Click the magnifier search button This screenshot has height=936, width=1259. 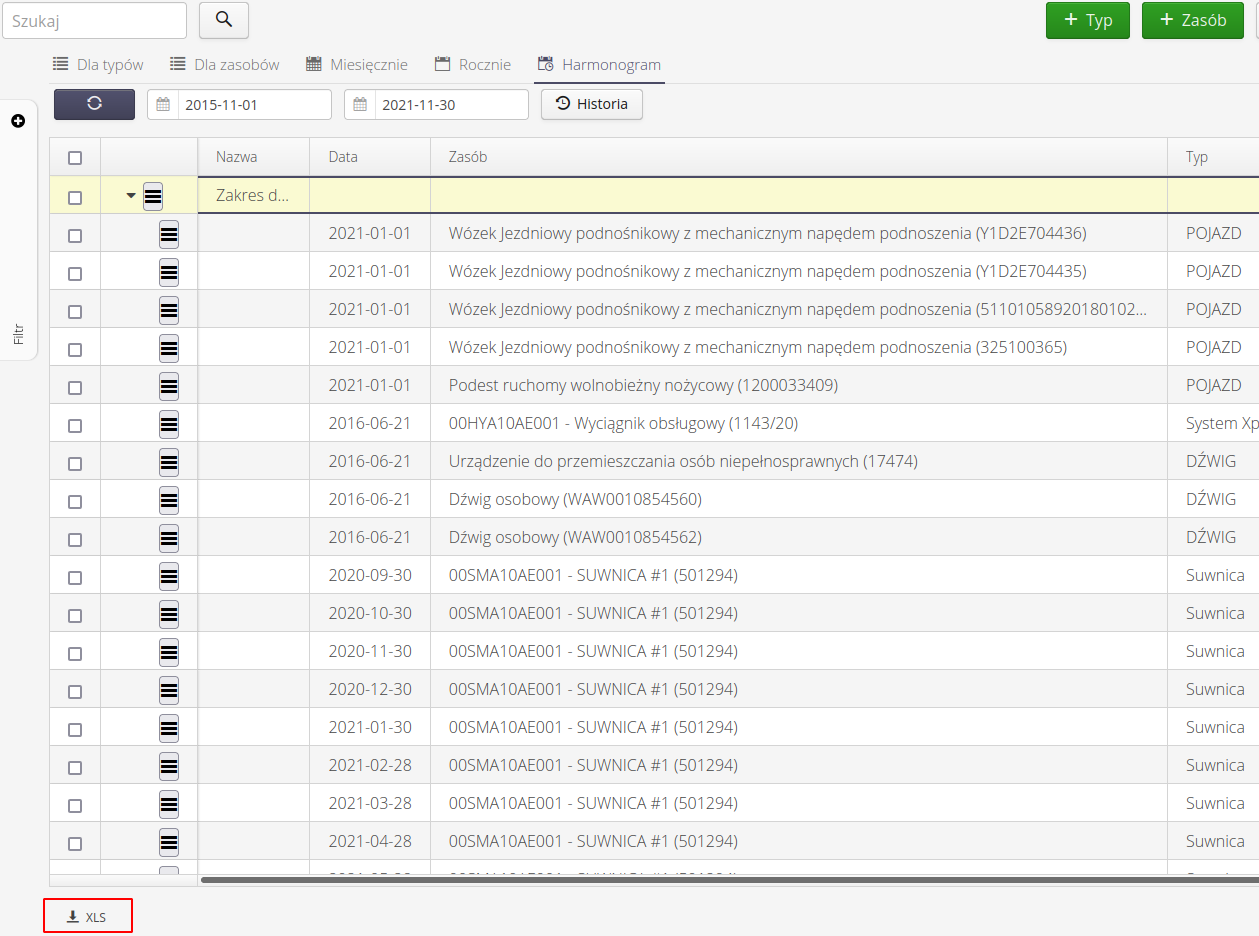tap(224, 20)
